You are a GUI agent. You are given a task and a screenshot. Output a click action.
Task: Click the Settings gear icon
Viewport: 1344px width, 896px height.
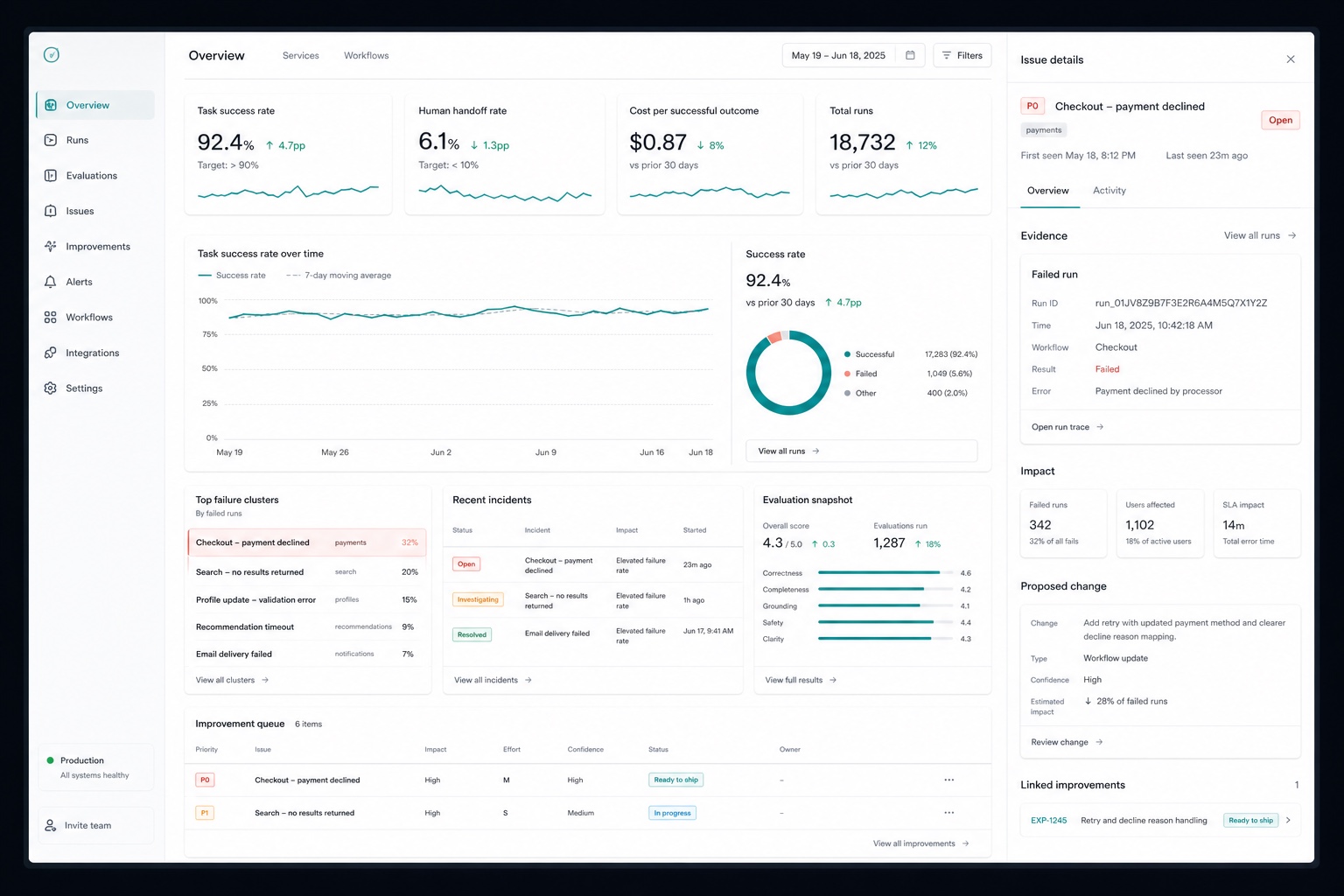tap(51, 388)
